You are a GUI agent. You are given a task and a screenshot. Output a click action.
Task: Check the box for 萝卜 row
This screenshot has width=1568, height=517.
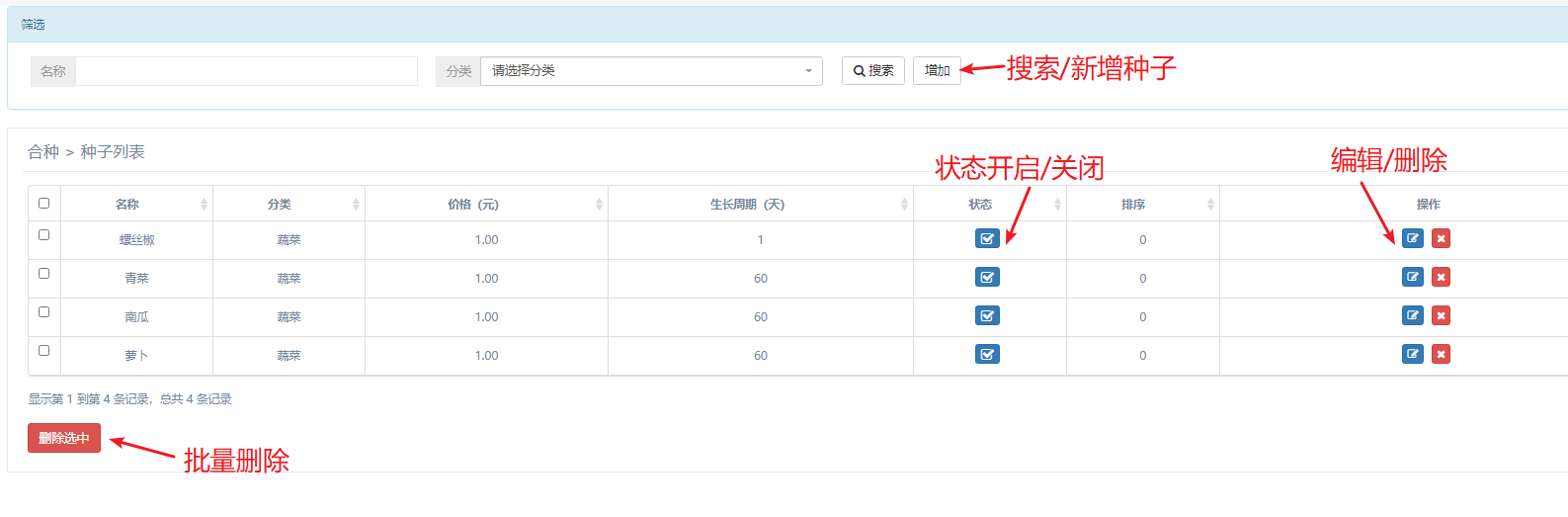click(43, 350)
